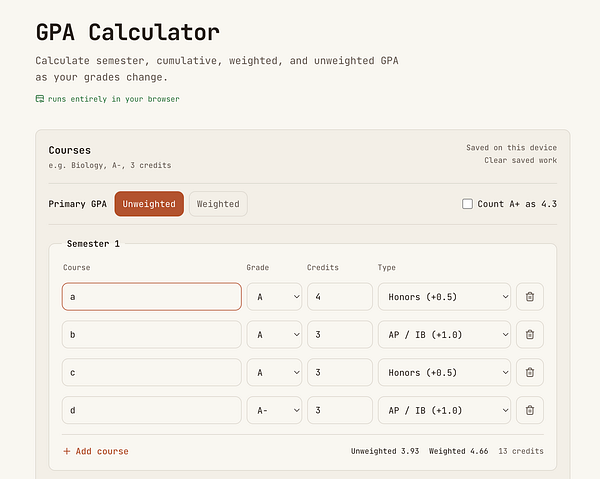Click the 'Clear saved work' link
This screenshot has width=600, height=479.
coord(520,160)
